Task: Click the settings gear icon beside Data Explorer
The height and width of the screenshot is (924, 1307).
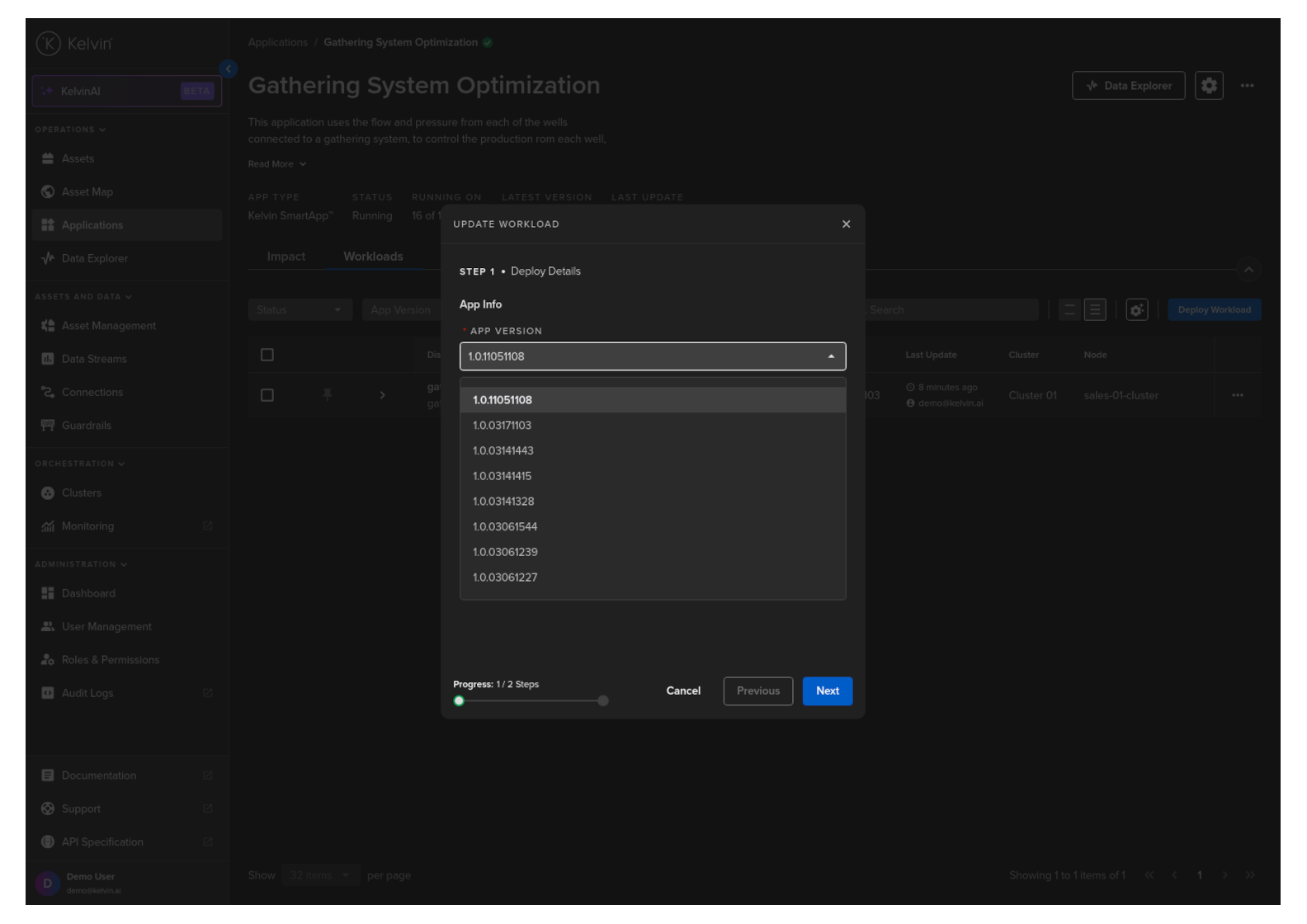Action: click(x=1208, y=86)
